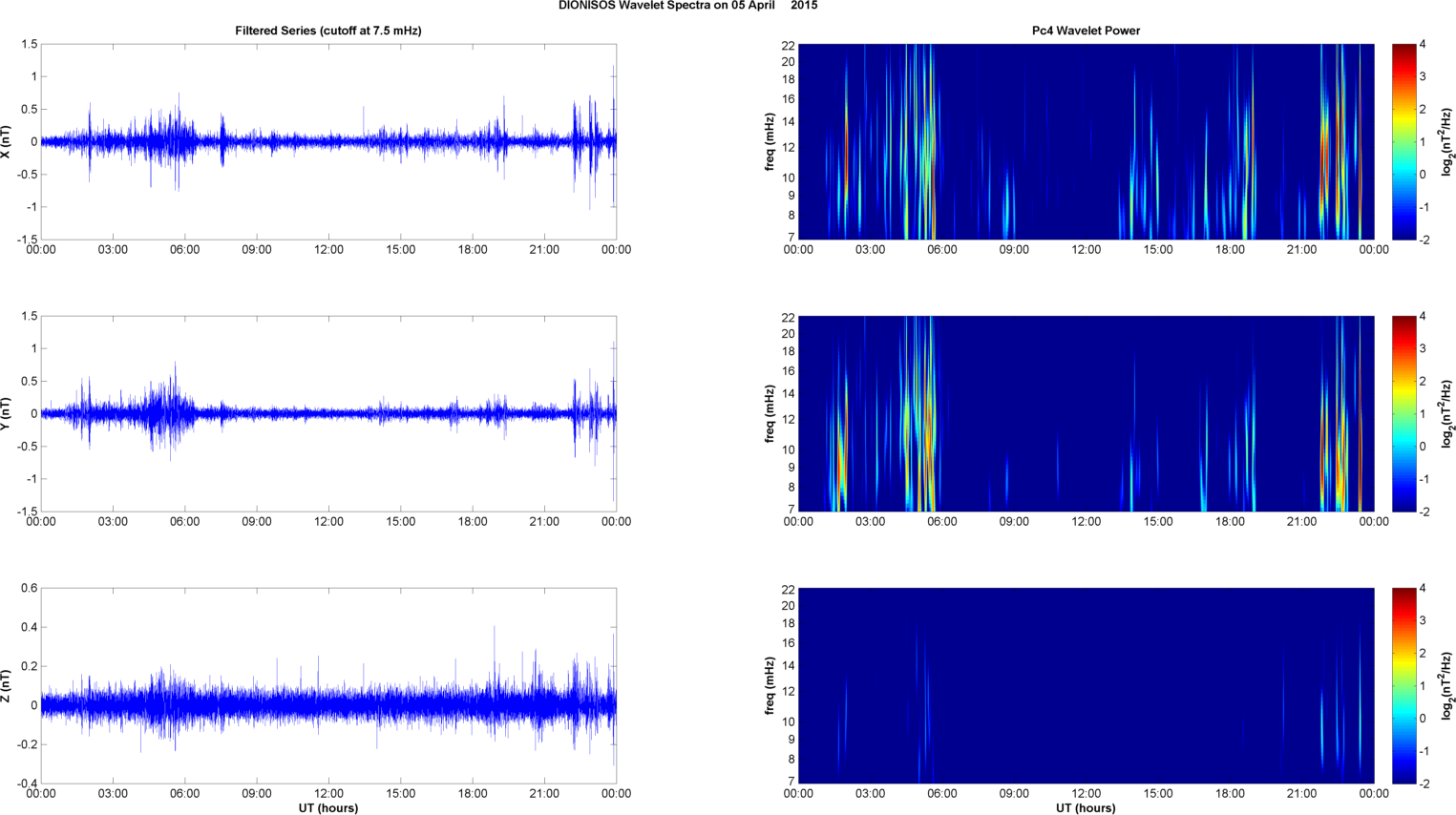Screen dimensions: 1456x815
Task: Click value 0 on middle colorbar scale
Action: 1423,446
